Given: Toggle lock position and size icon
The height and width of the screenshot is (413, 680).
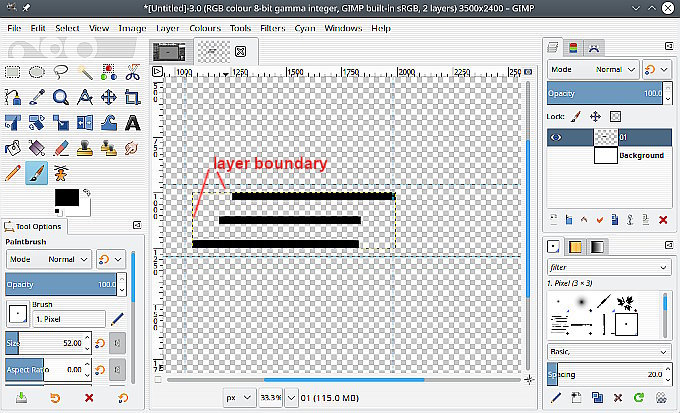Looking at the screenshot, I should click(x=595, y=116).
